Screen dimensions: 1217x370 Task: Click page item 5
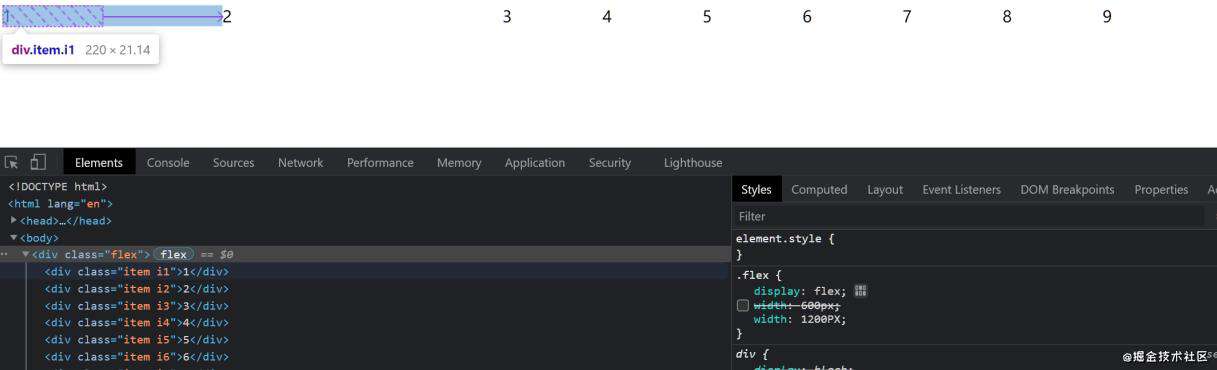[x=707, y=16]
